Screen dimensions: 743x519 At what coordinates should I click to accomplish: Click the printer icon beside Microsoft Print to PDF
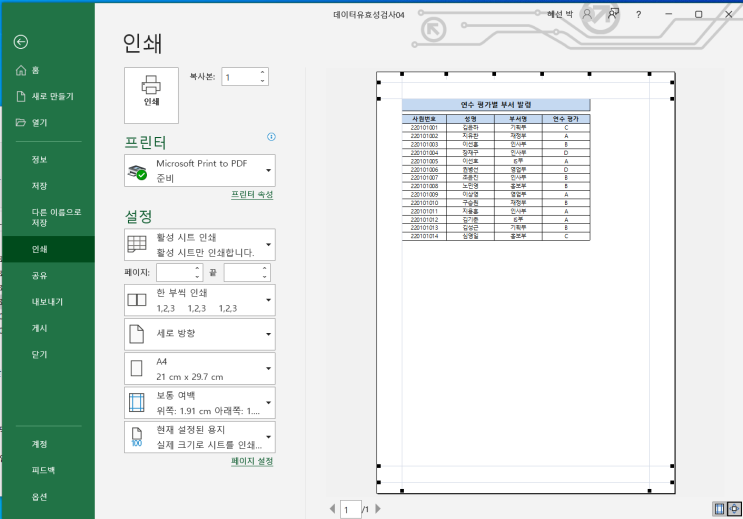click(137, 172)
